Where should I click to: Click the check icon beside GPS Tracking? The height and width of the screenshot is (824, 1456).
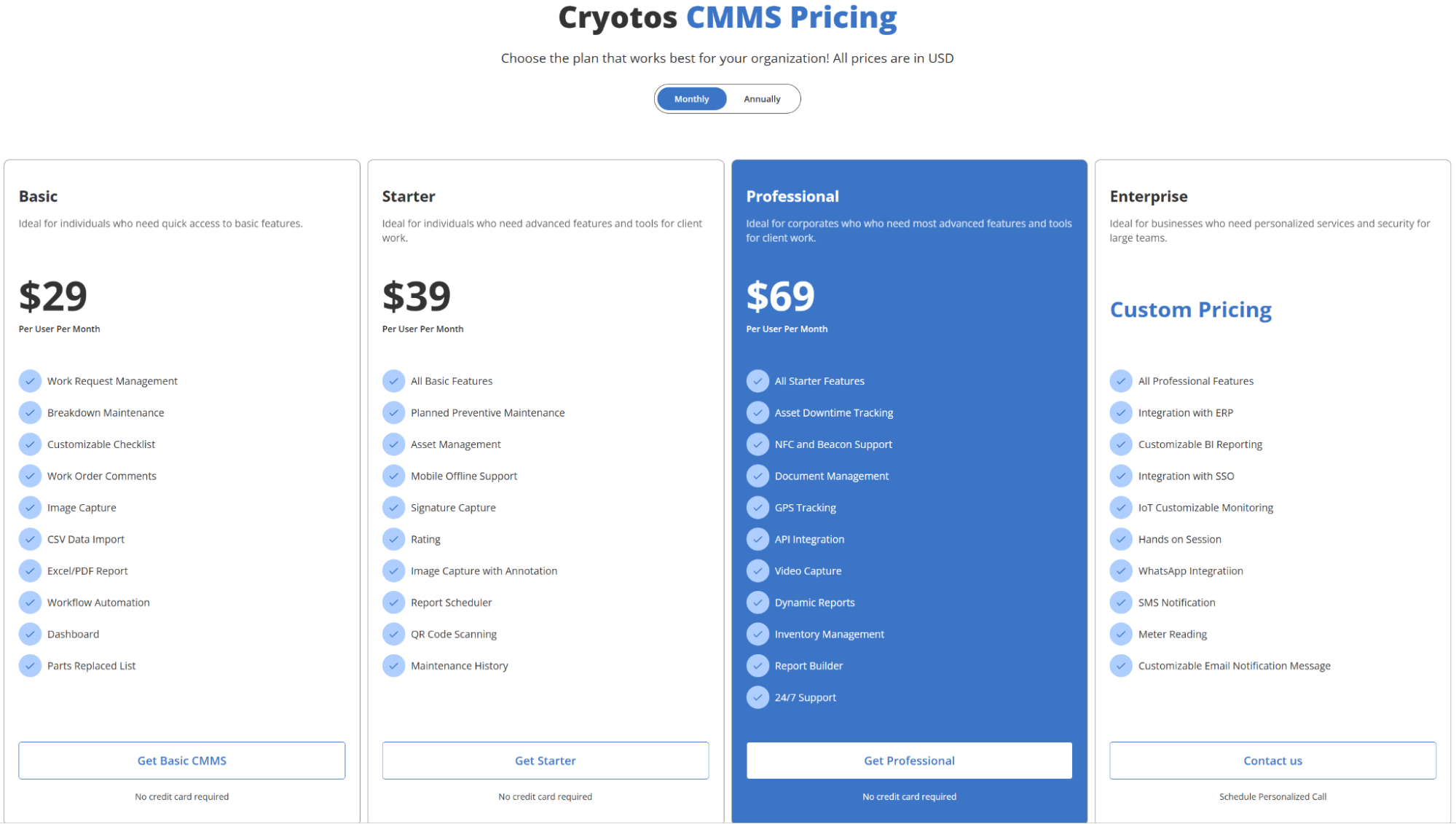[x=757, y=507]
